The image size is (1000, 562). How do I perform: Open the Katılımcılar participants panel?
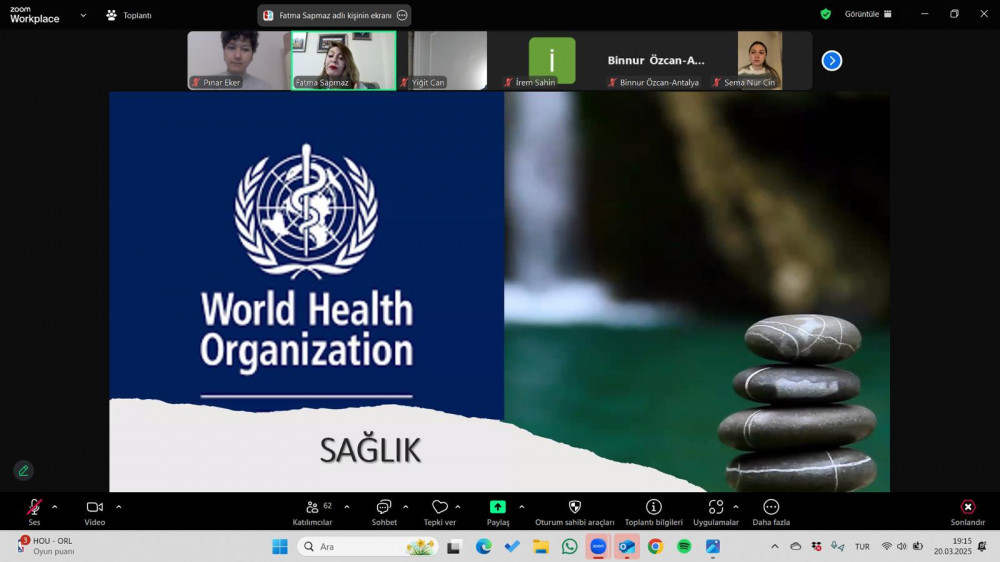pos(312,512)
